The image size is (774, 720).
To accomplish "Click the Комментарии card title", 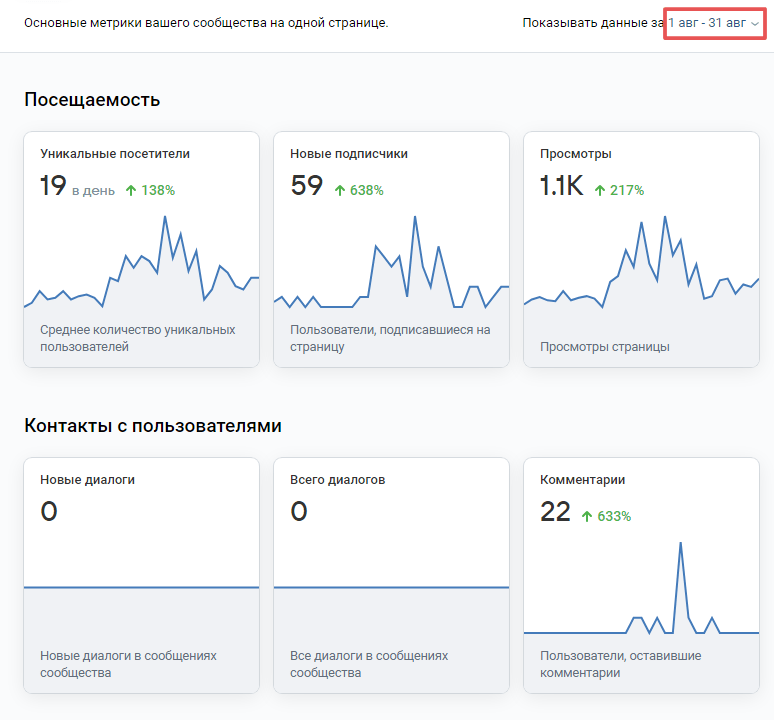I will pos(582,480).
